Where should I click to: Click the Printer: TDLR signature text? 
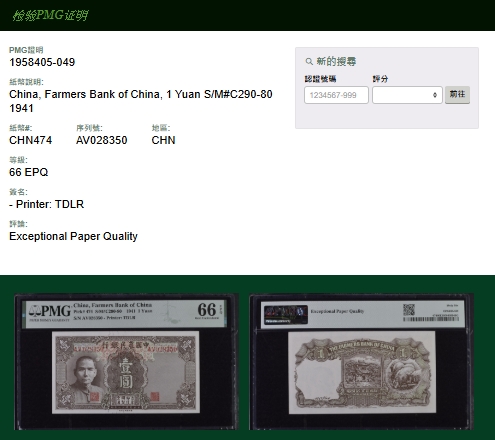(x=50, y=204)
